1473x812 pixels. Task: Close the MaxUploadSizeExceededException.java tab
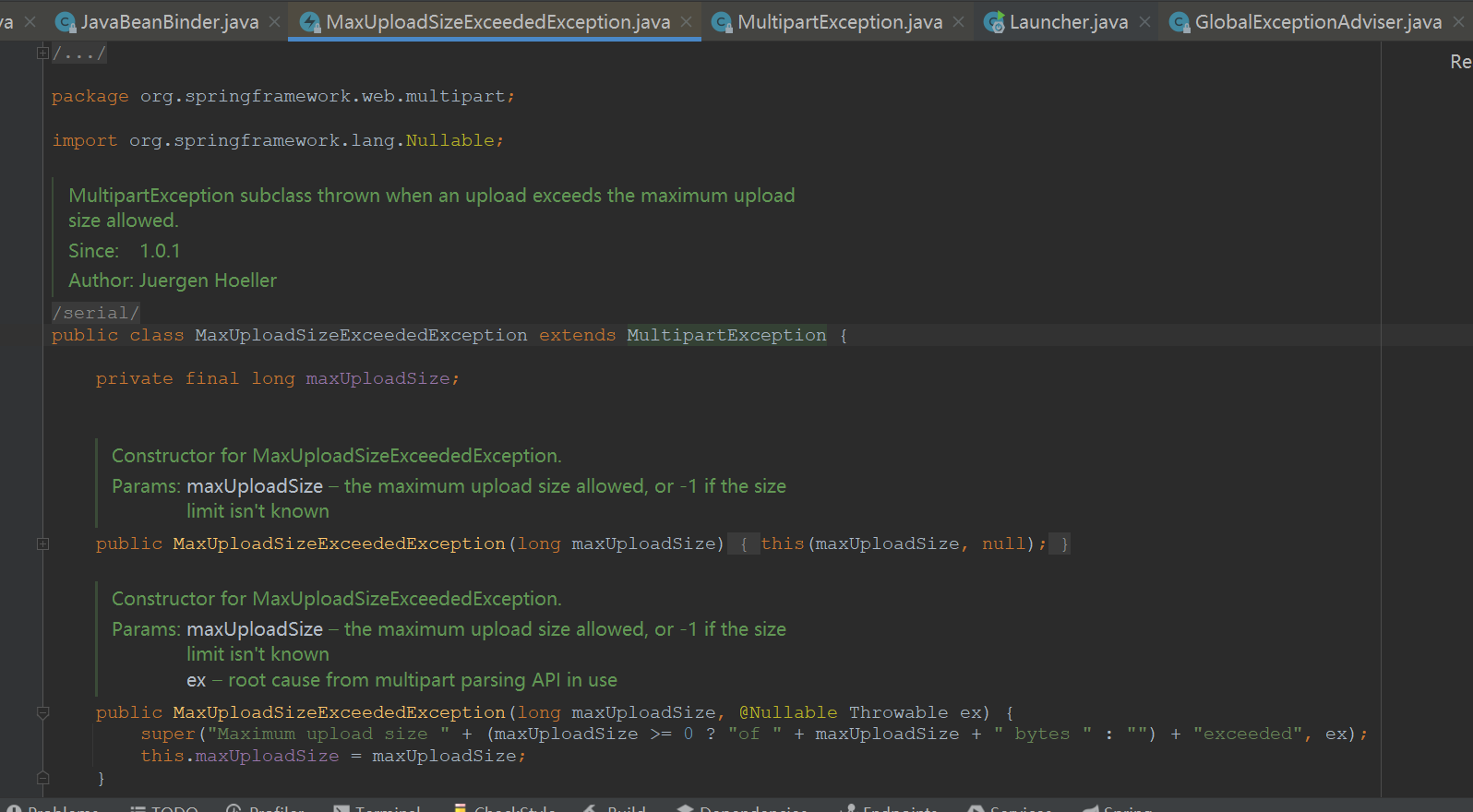pyautogui.click(x=686, y=22)
